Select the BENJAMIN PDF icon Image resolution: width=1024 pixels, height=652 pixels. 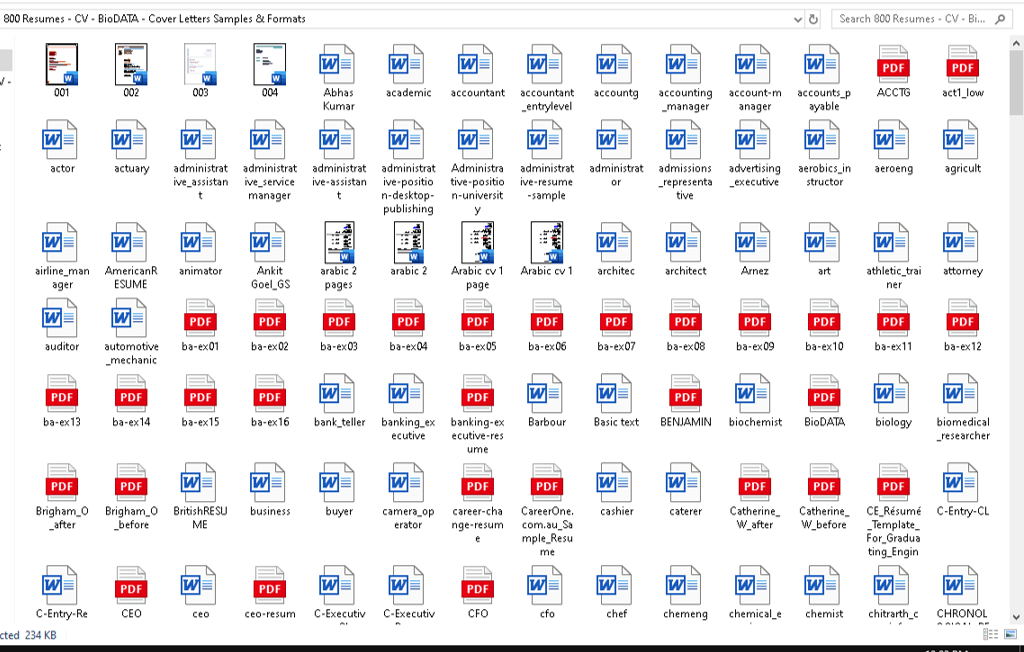[x=685, y=394]
